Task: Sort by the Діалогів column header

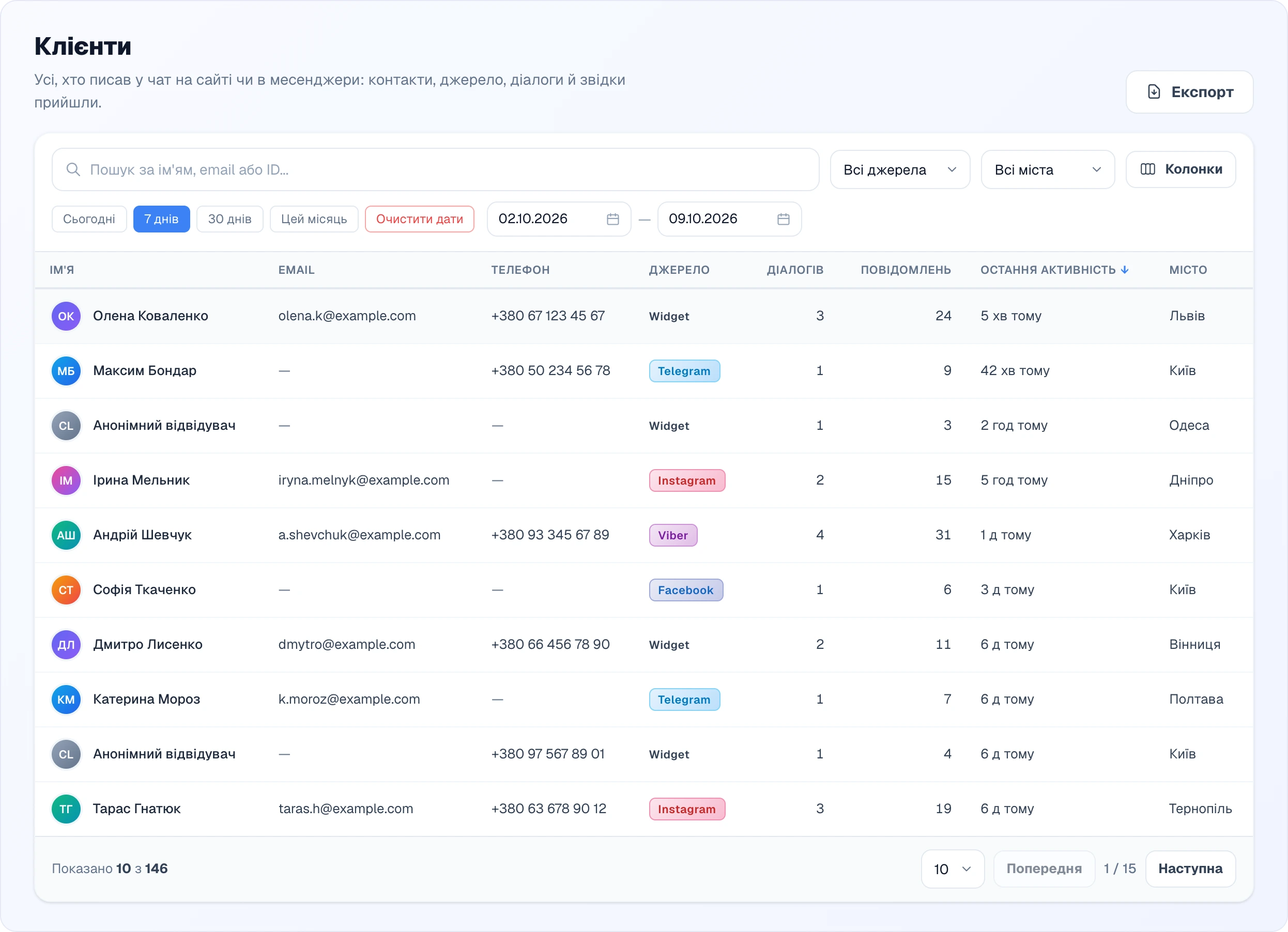Action: click(795, 270)
